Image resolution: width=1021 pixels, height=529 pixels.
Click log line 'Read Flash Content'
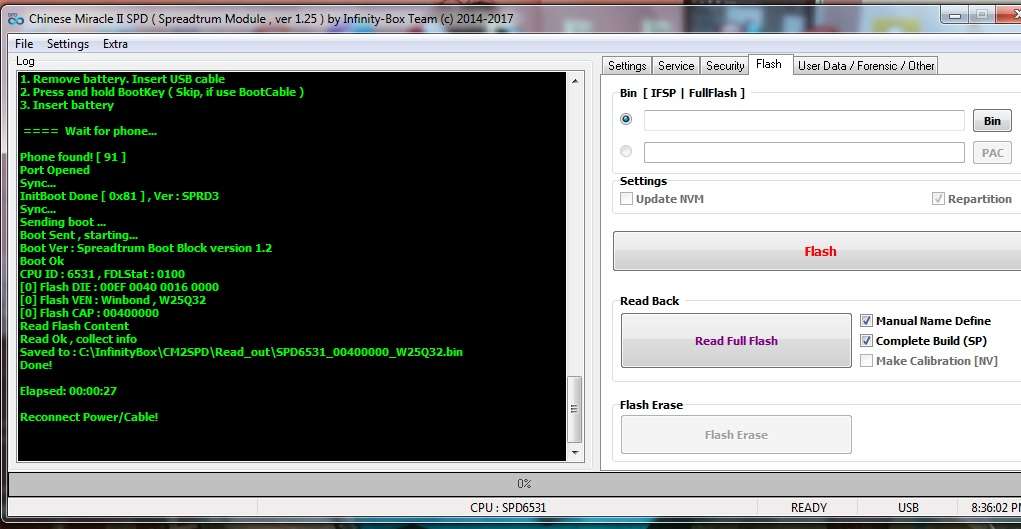click(x=74, y=326)
